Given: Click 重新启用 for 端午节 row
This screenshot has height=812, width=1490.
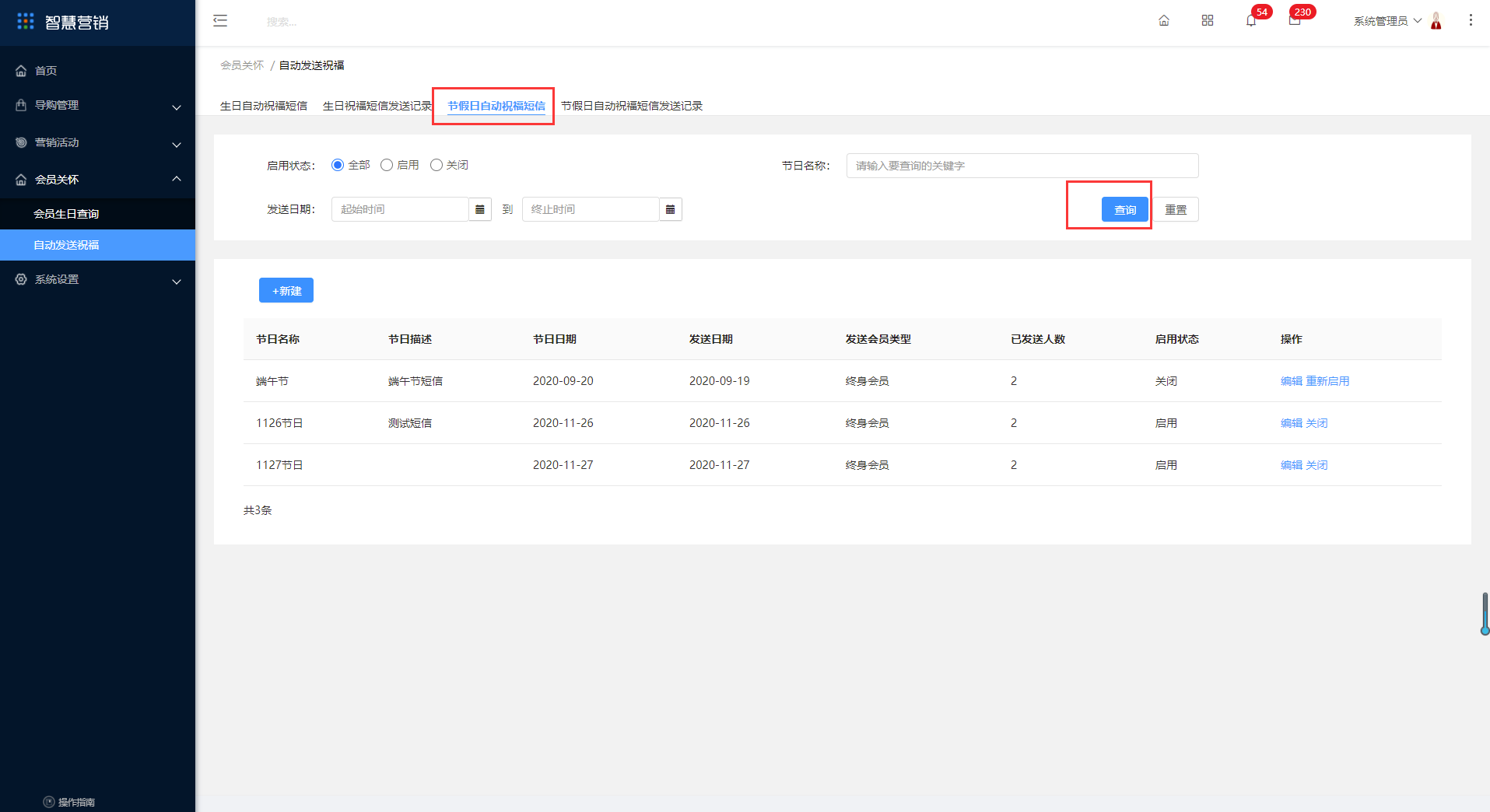Looking at the screenshot, I should [1328, 381].
